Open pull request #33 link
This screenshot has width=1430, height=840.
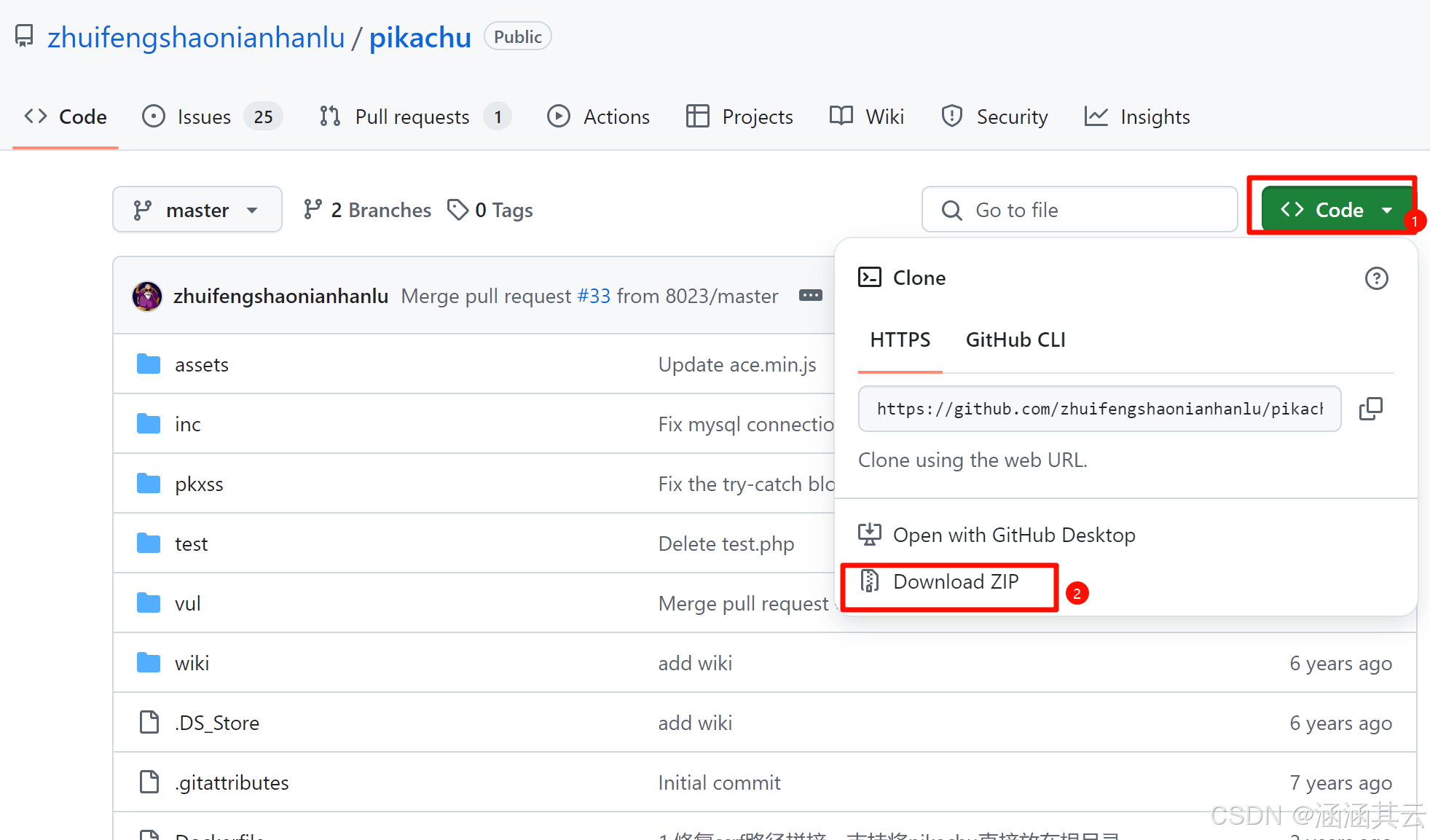(594, 296)
